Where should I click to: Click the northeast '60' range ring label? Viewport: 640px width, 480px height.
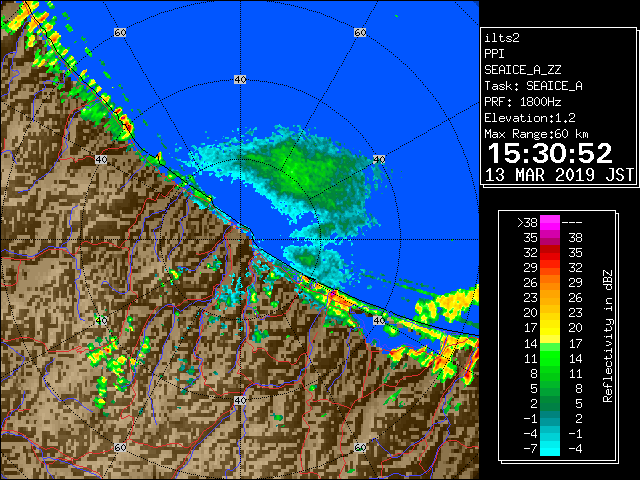pos(360,32)
